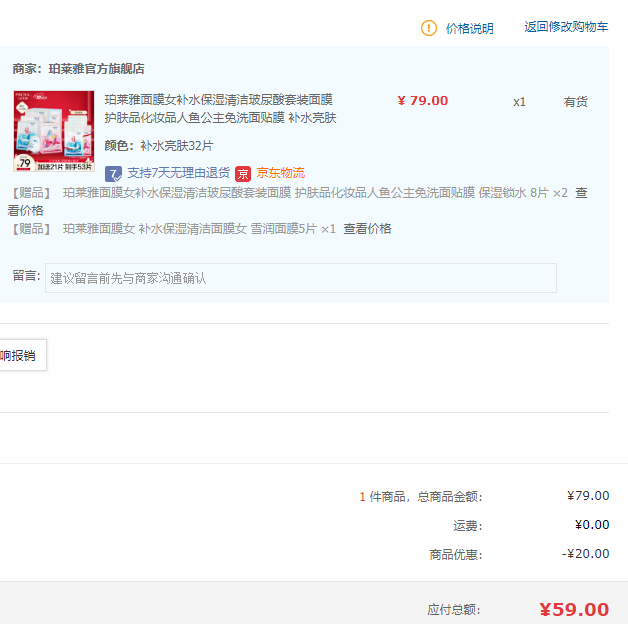Viewport: 628px width, 624px height.
Task: Click 商品优惠 value -¥20.00
Action: (x=586, y=554)
